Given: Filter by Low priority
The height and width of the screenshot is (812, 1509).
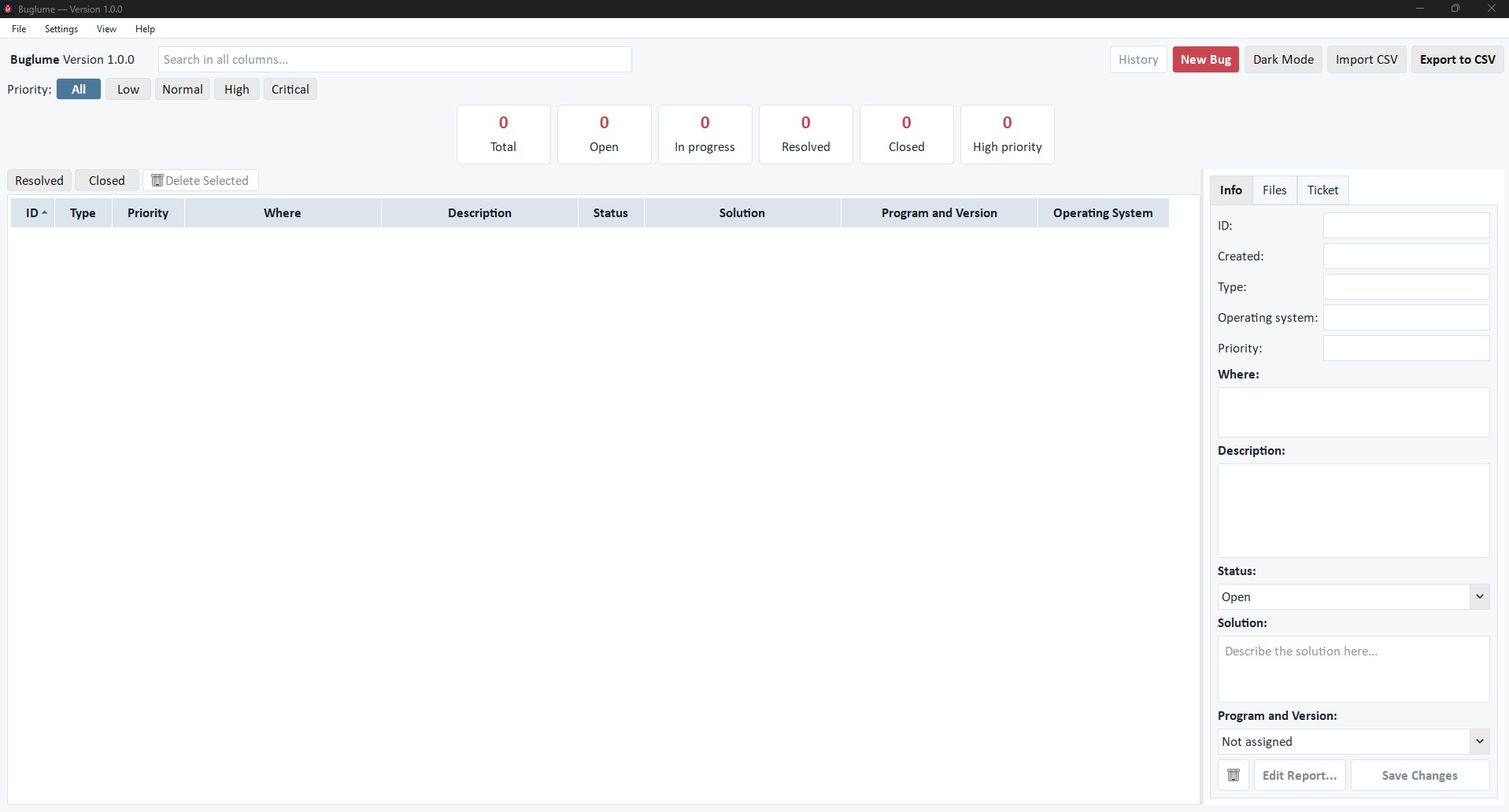Looking at the screenshot, I should click(128, 89).
